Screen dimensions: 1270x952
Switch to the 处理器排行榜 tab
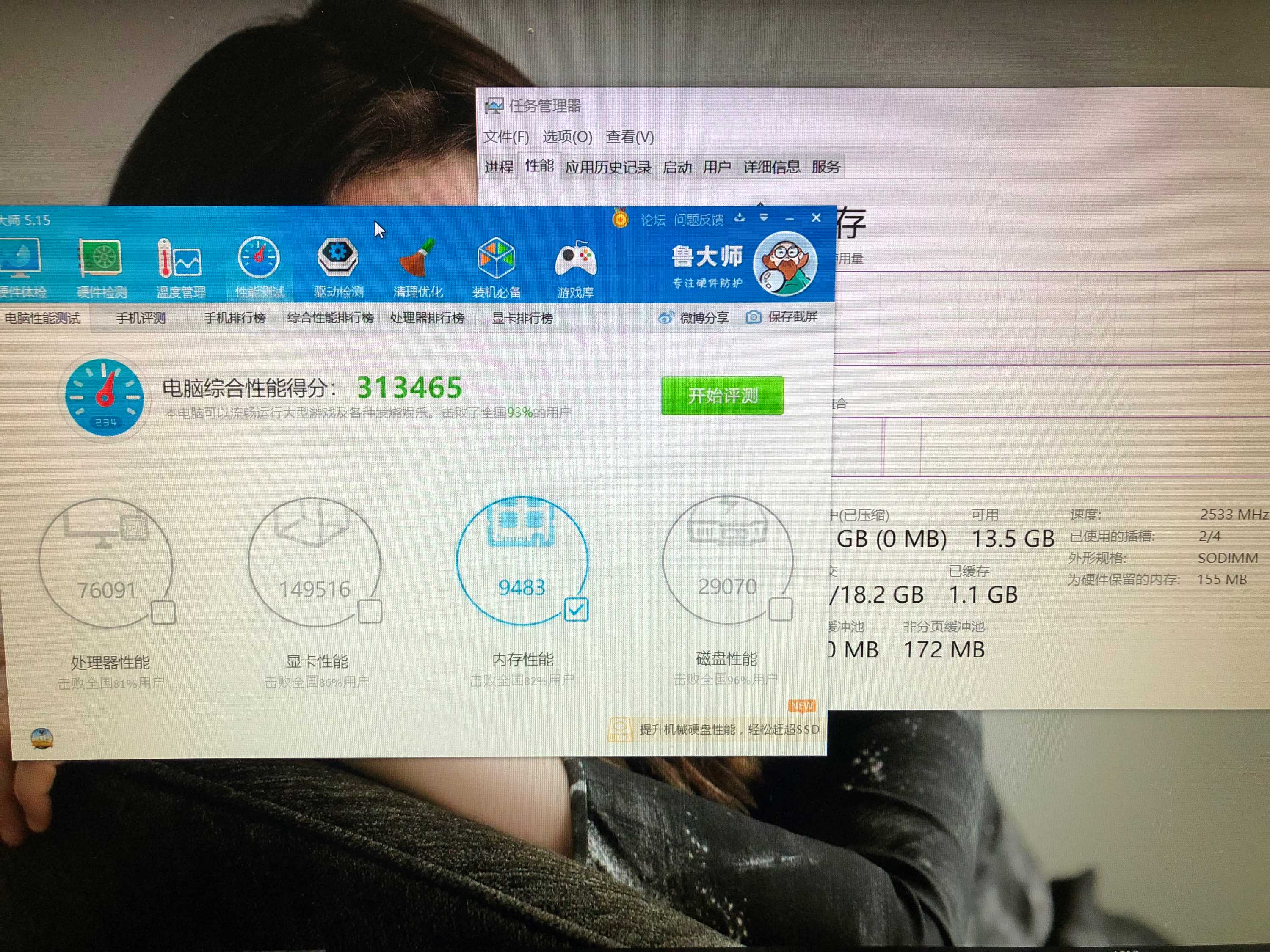coord(427,318)
